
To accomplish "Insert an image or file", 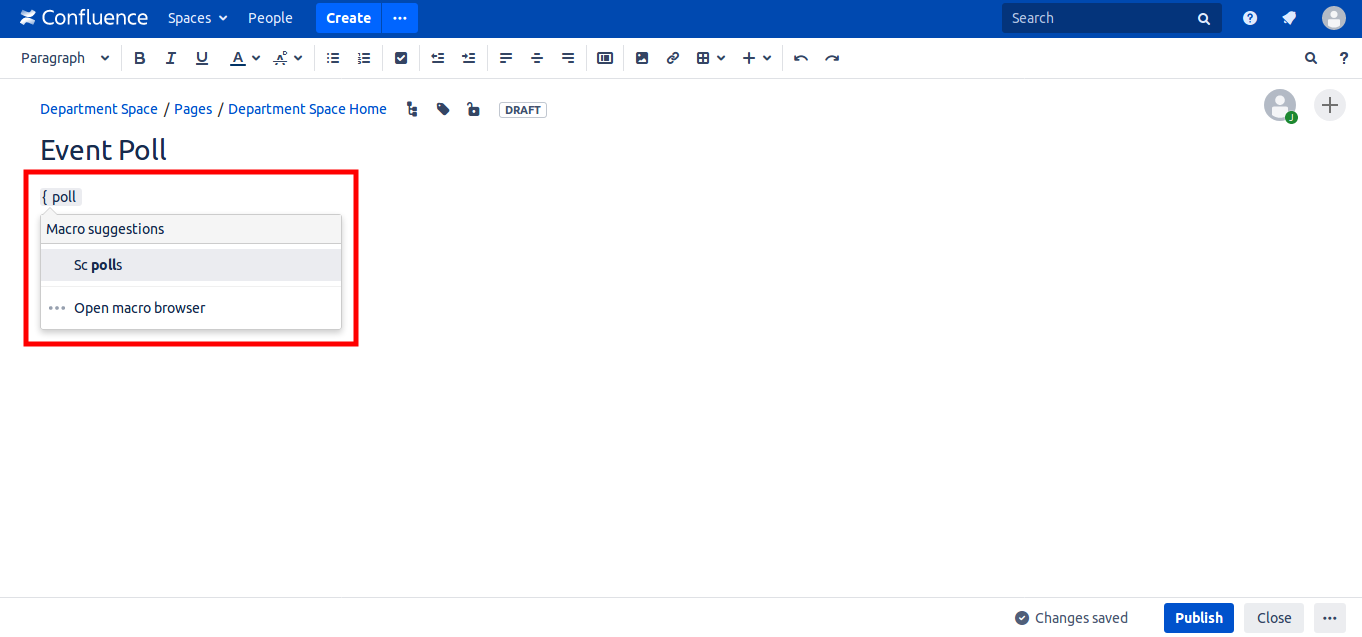I will click(x=642, y=58).
